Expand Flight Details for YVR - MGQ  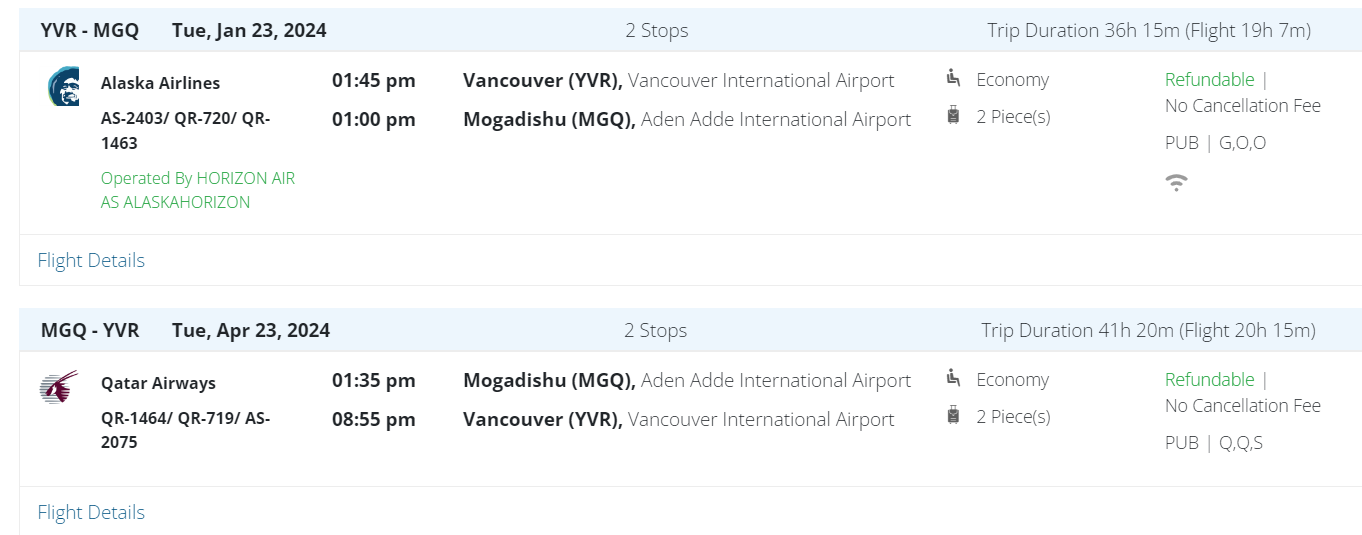pyautogui.click(x=91, y=260)
